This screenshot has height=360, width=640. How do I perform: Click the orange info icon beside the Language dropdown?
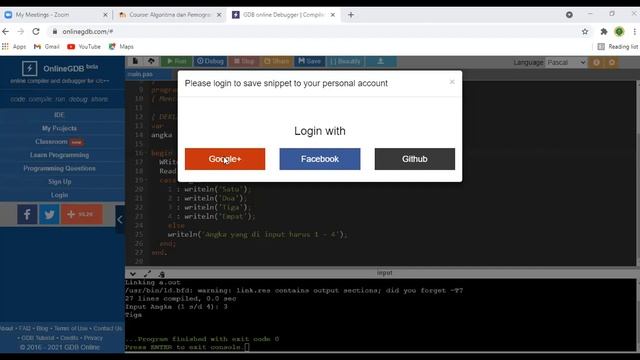pyautogui.click(x=596, y=62)
